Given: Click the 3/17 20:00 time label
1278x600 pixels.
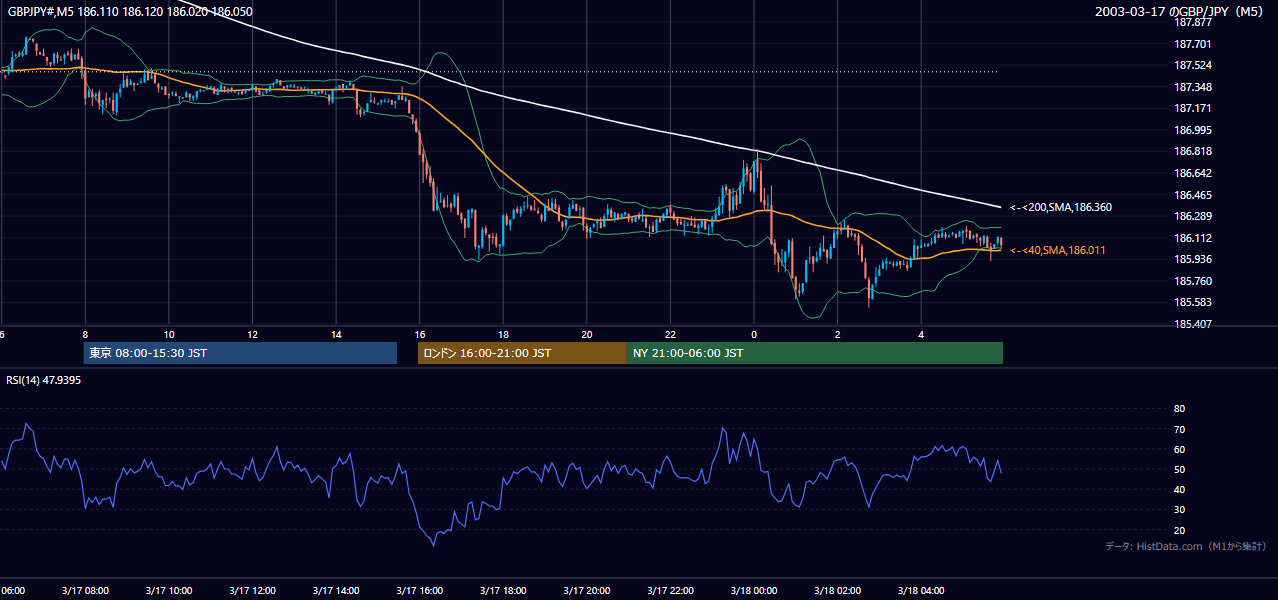Looking at the screenshot, I should [587, 590].
